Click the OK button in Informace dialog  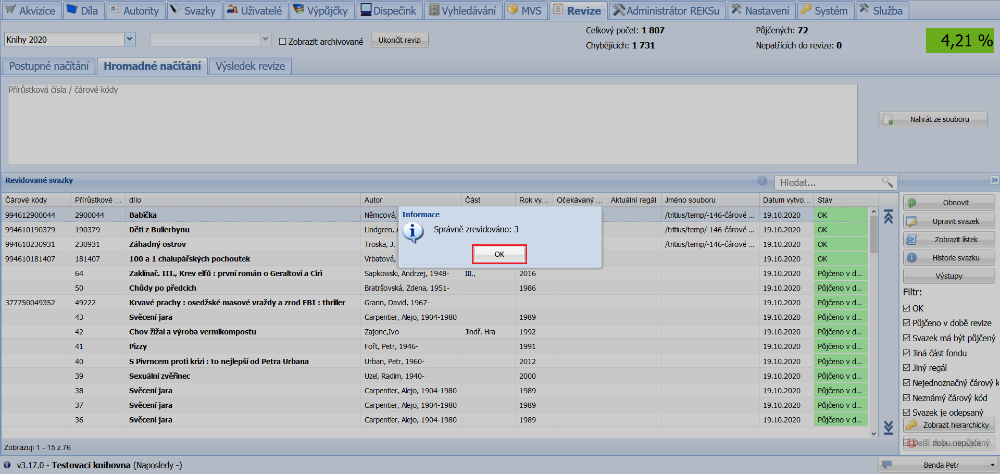point(499,254)
